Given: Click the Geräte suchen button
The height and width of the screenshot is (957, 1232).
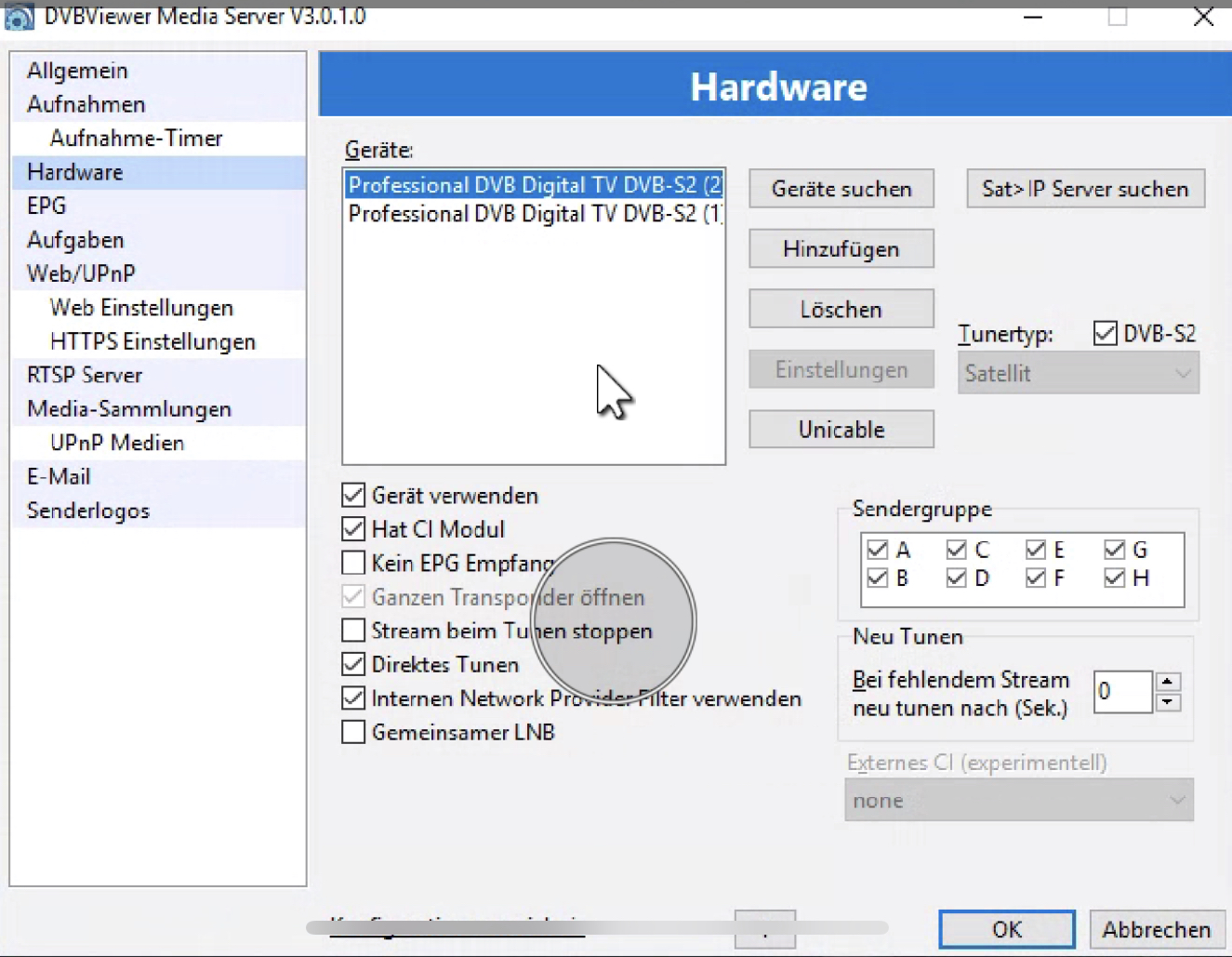Looking at the screenshot, I should (841, 189).
